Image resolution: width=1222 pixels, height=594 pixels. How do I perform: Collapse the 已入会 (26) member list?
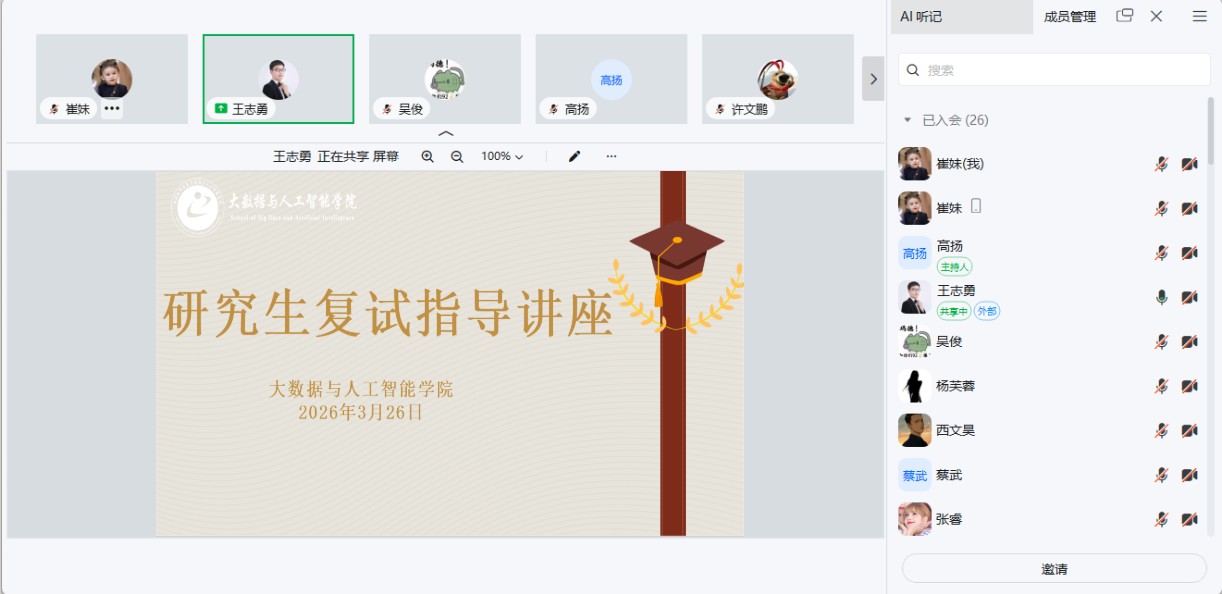click(908, 120)
